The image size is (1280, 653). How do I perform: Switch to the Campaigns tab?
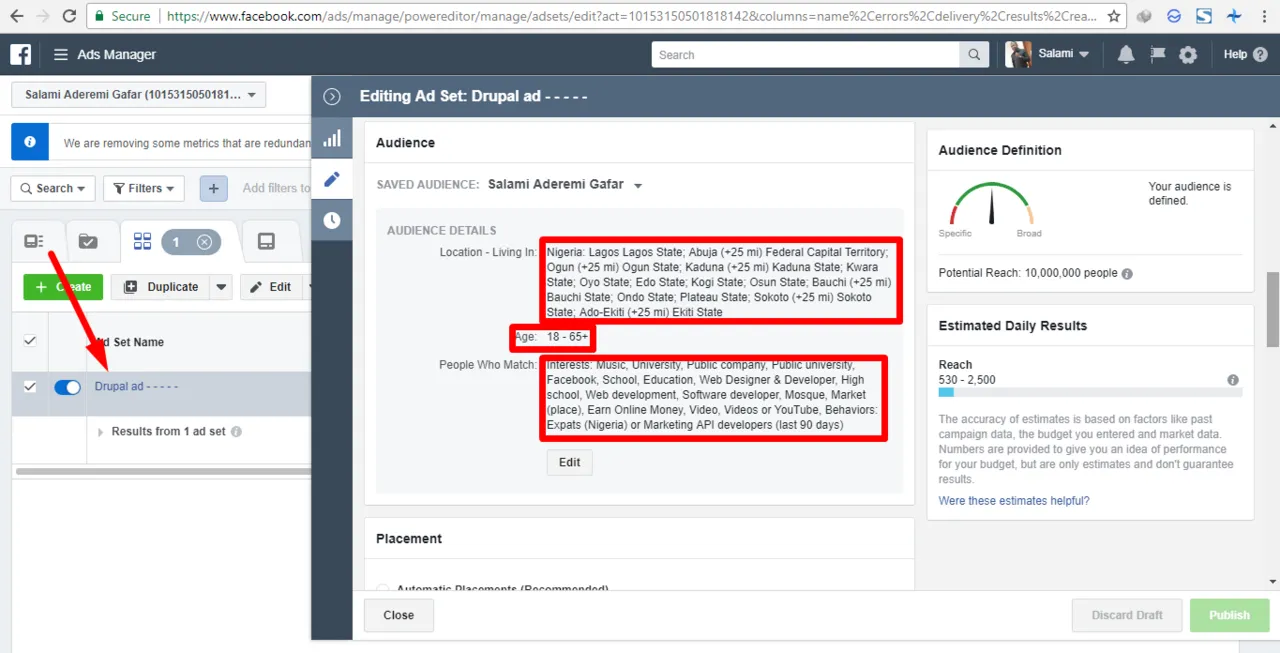tap(88, 241)
